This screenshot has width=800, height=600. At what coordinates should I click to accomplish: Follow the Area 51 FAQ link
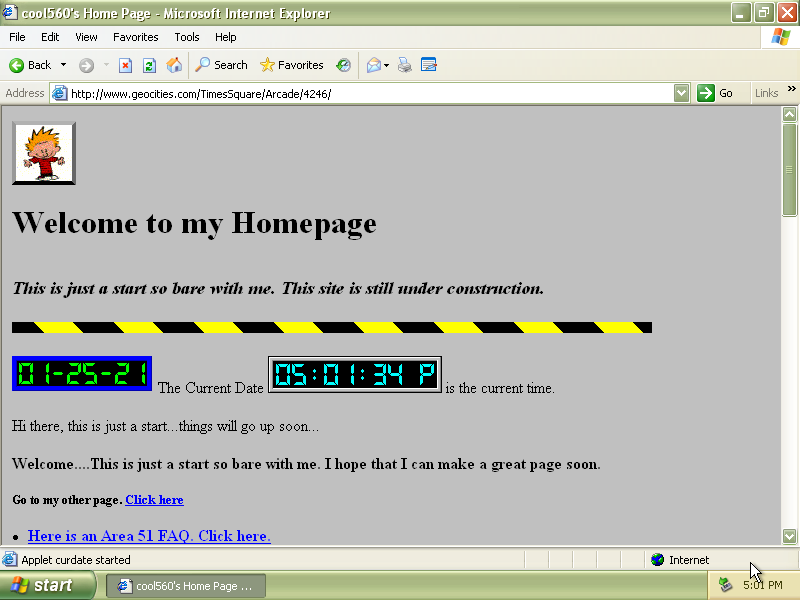(149, 536)
